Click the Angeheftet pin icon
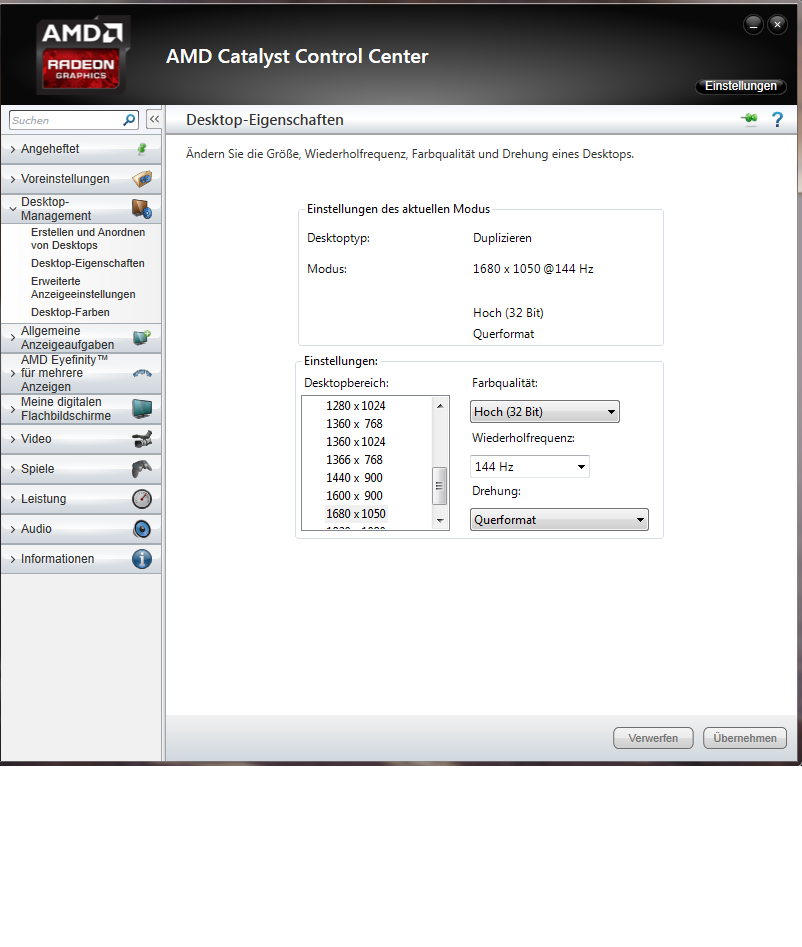Screen dimensions: 802x947 click(142, 149)
